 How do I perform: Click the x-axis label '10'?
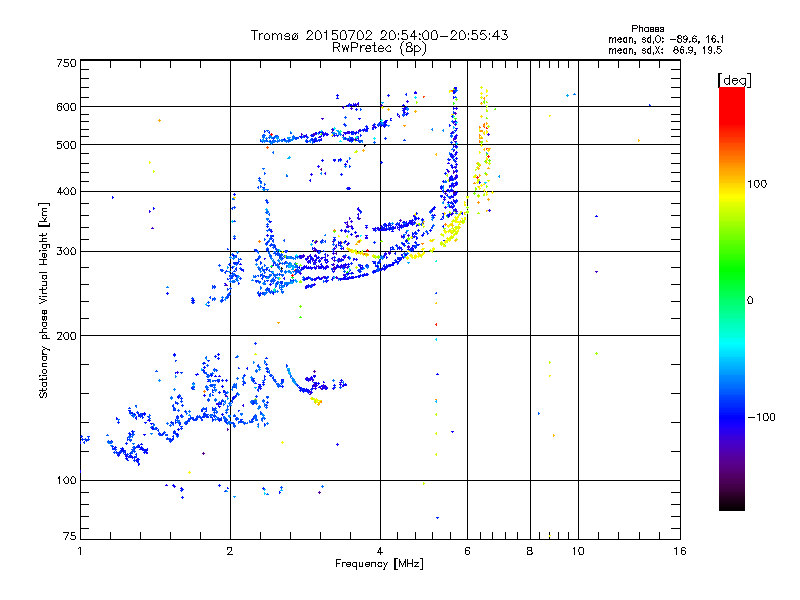(x=578, y=551)
